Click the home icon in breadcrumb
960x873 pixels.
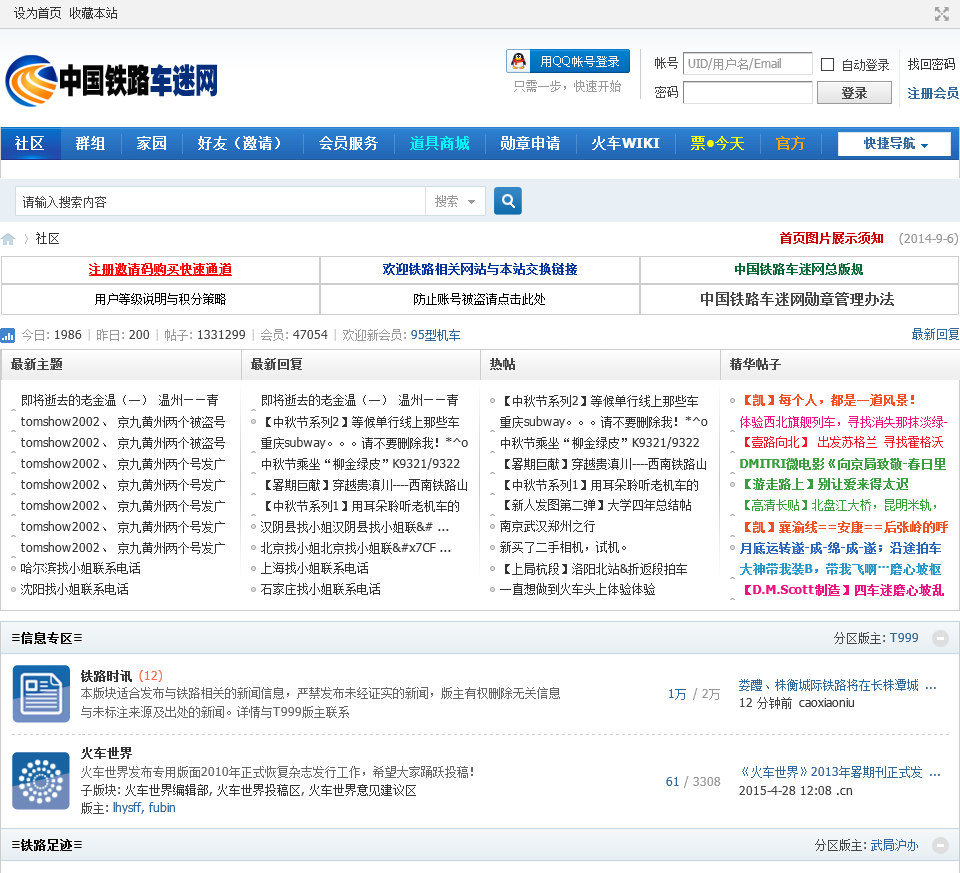click(9, 239)
